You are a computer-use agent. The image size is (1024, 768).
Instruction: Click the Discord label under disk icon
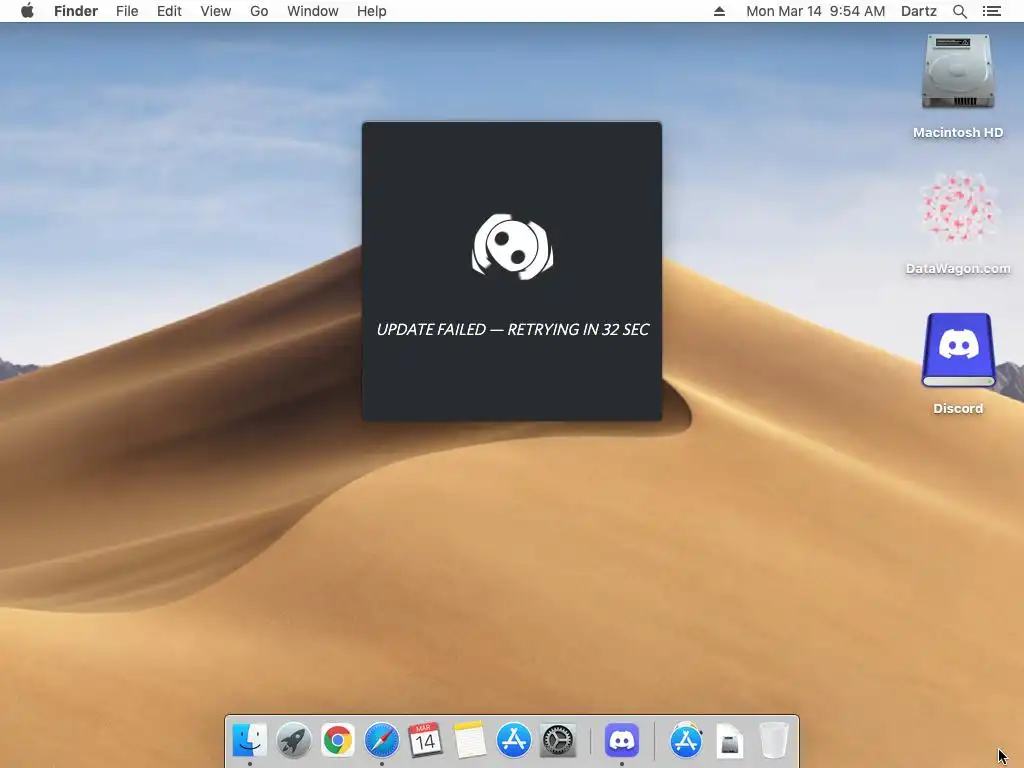tap(958, 408)
